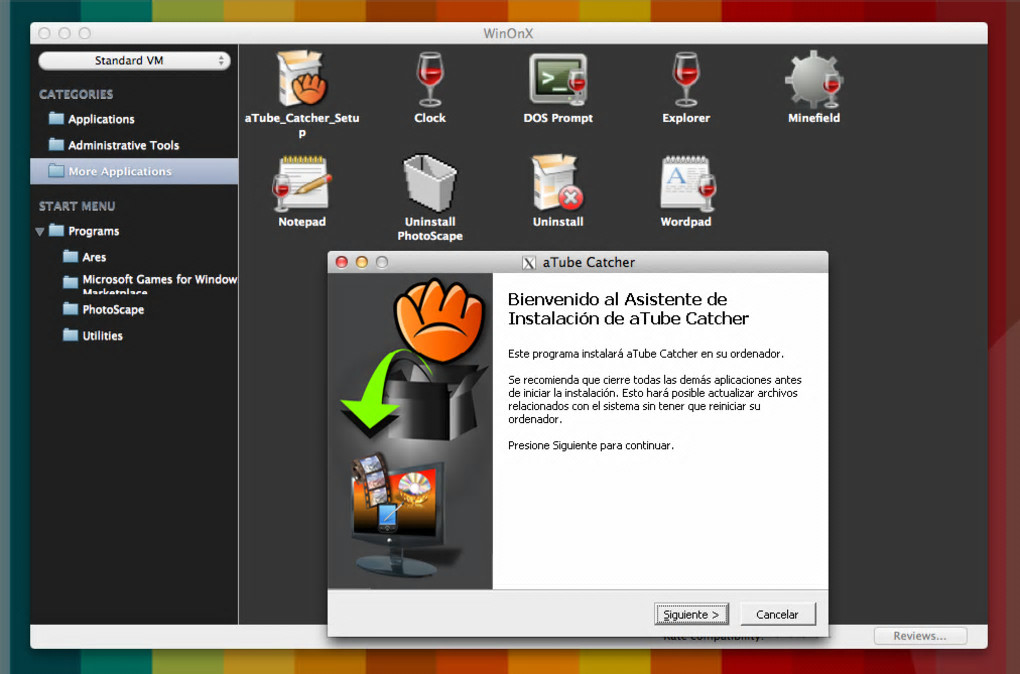Screen dimensions: 1020x674
Task: Click the START MENU section header
Action: coord(77,206)
